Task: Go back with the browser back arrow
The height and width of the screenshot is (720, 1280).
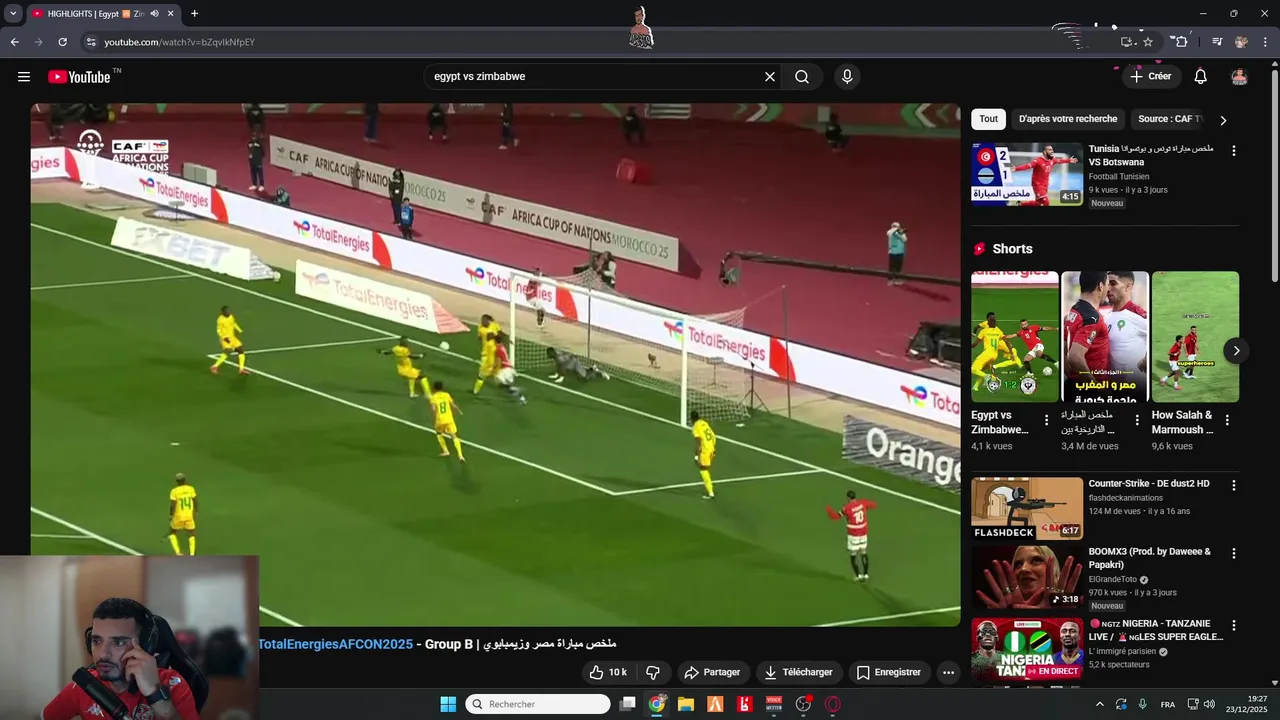Action: point(15,42)
